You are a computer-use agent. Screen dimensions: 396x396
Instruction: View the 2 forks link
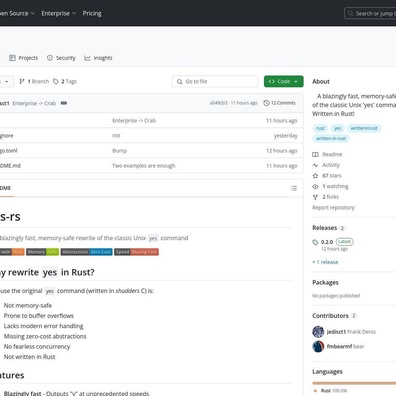coord(330,197)
